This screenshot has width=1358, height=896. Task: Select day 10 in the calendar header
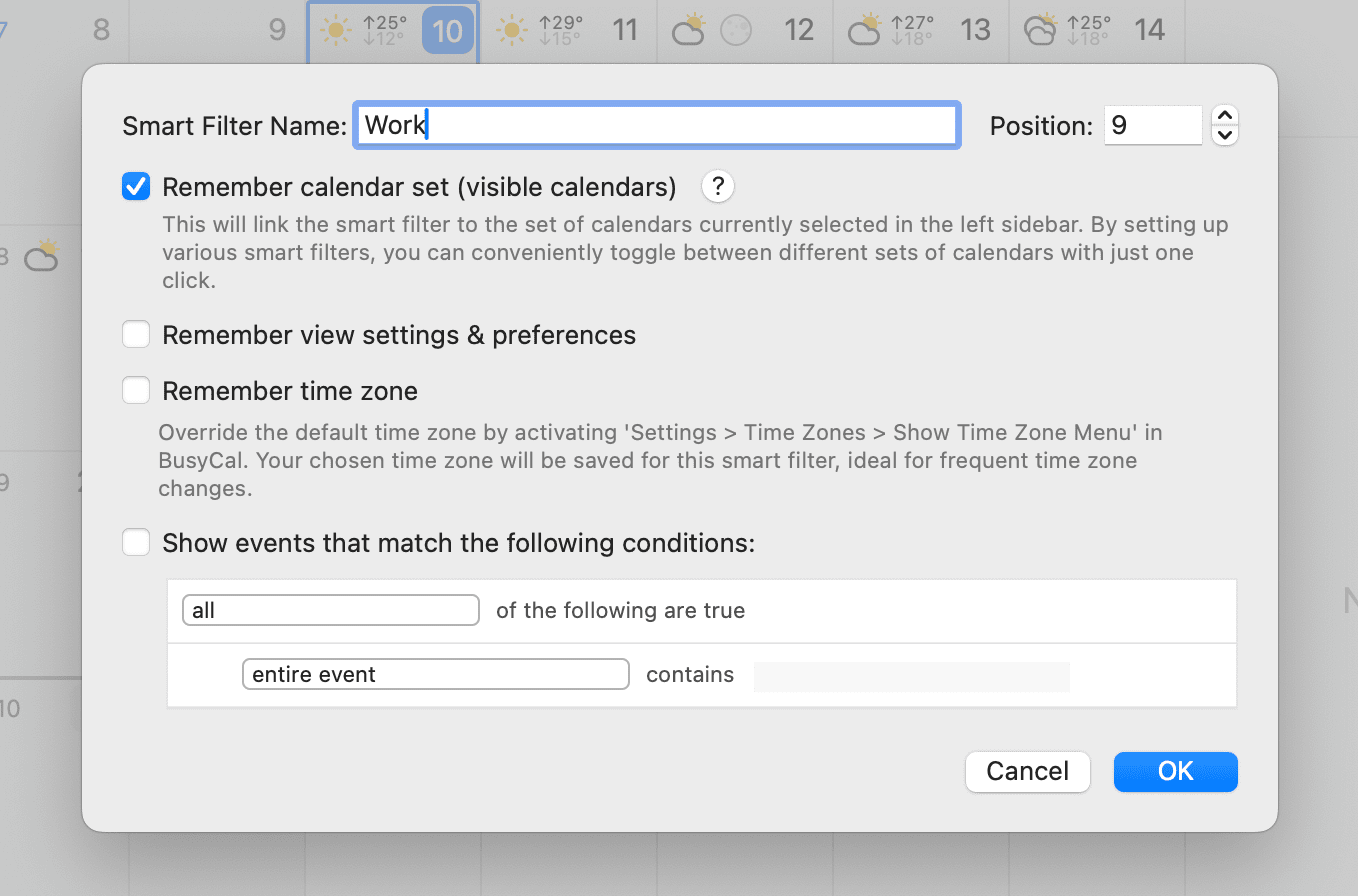pos(447,30)
